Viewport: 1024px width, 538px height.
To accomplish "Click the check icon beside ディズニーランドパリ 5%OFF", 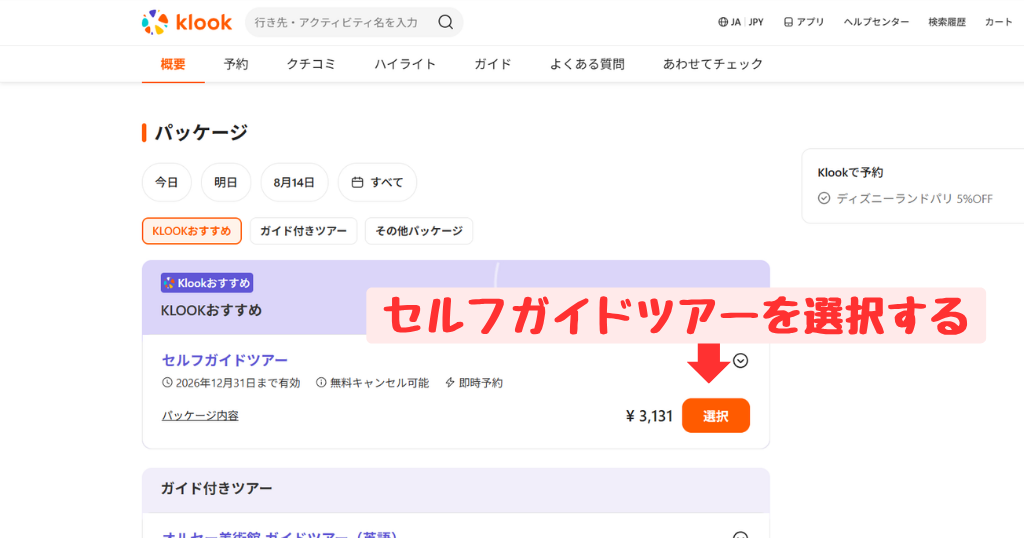I will [824, 198].
